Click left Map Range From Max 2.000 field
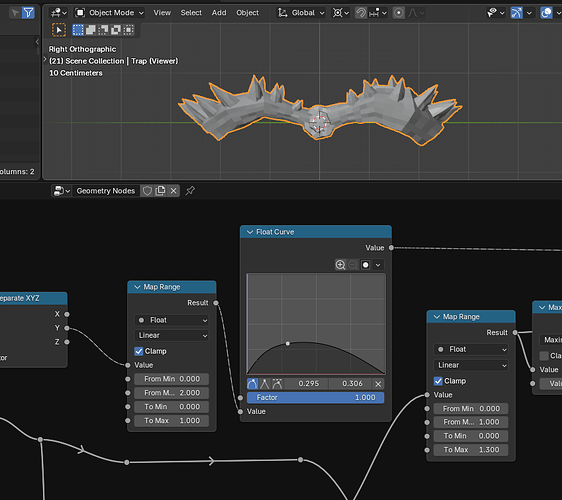The width and height of the screenshot is (562, 500). (172, 393)
